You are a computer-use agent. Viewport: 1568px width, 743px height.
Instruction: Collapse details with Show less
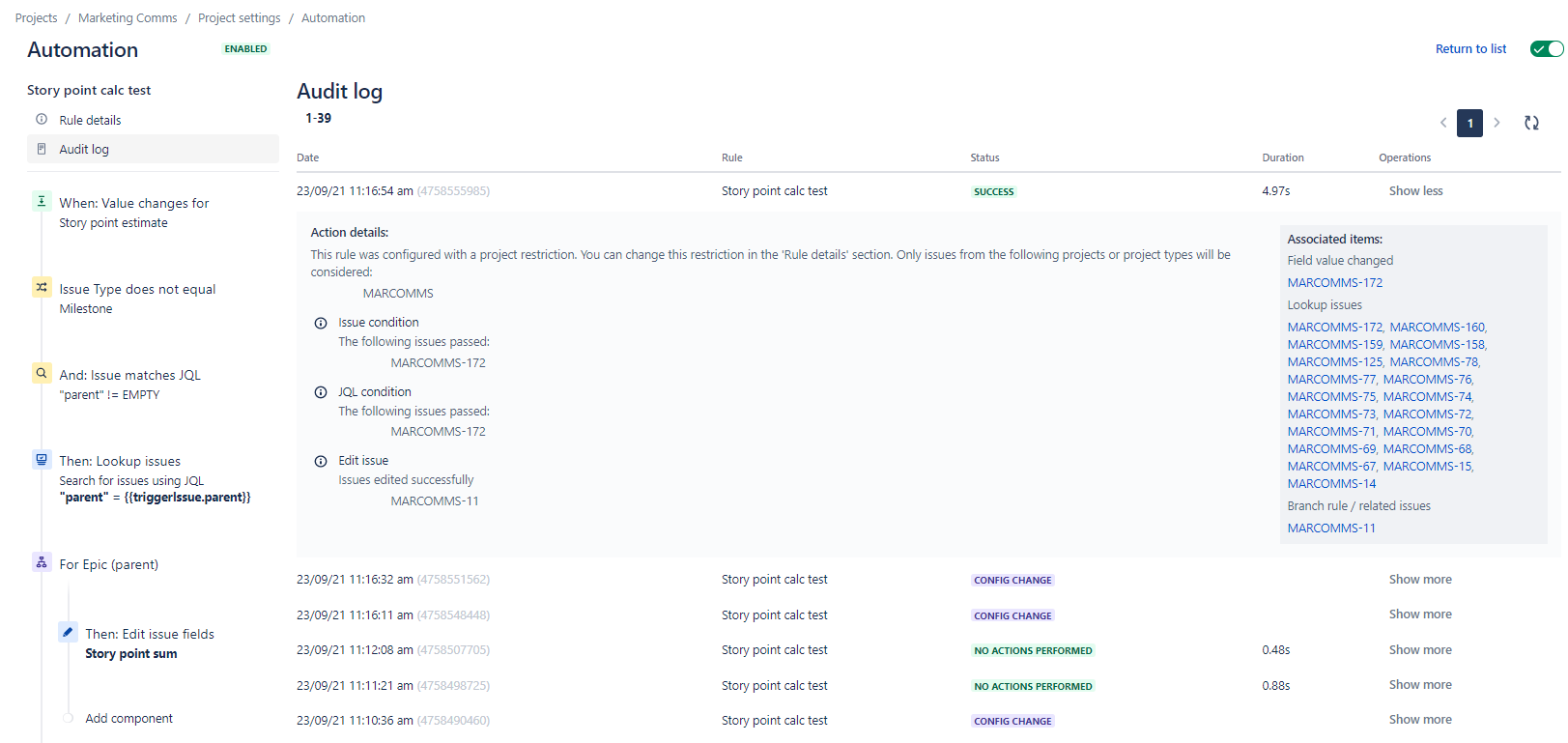1415,191
